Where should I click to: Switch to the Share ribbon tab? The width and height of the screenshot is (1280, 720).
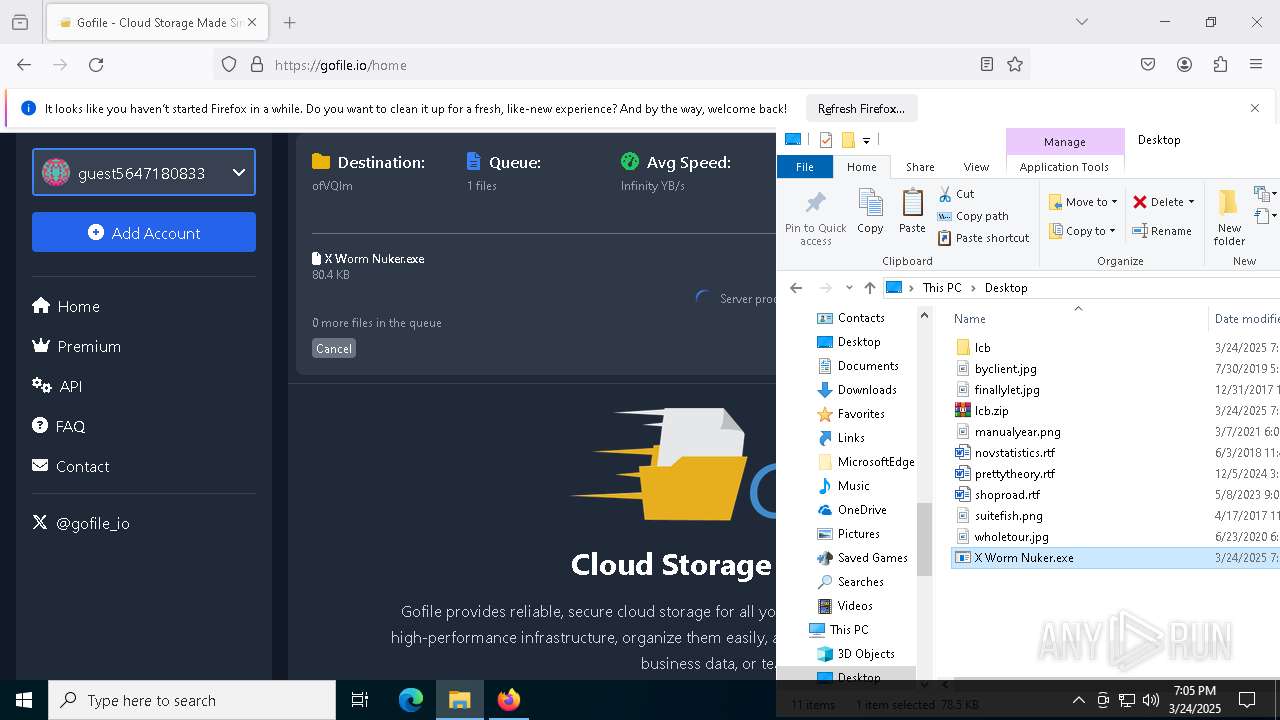[920, 167]
